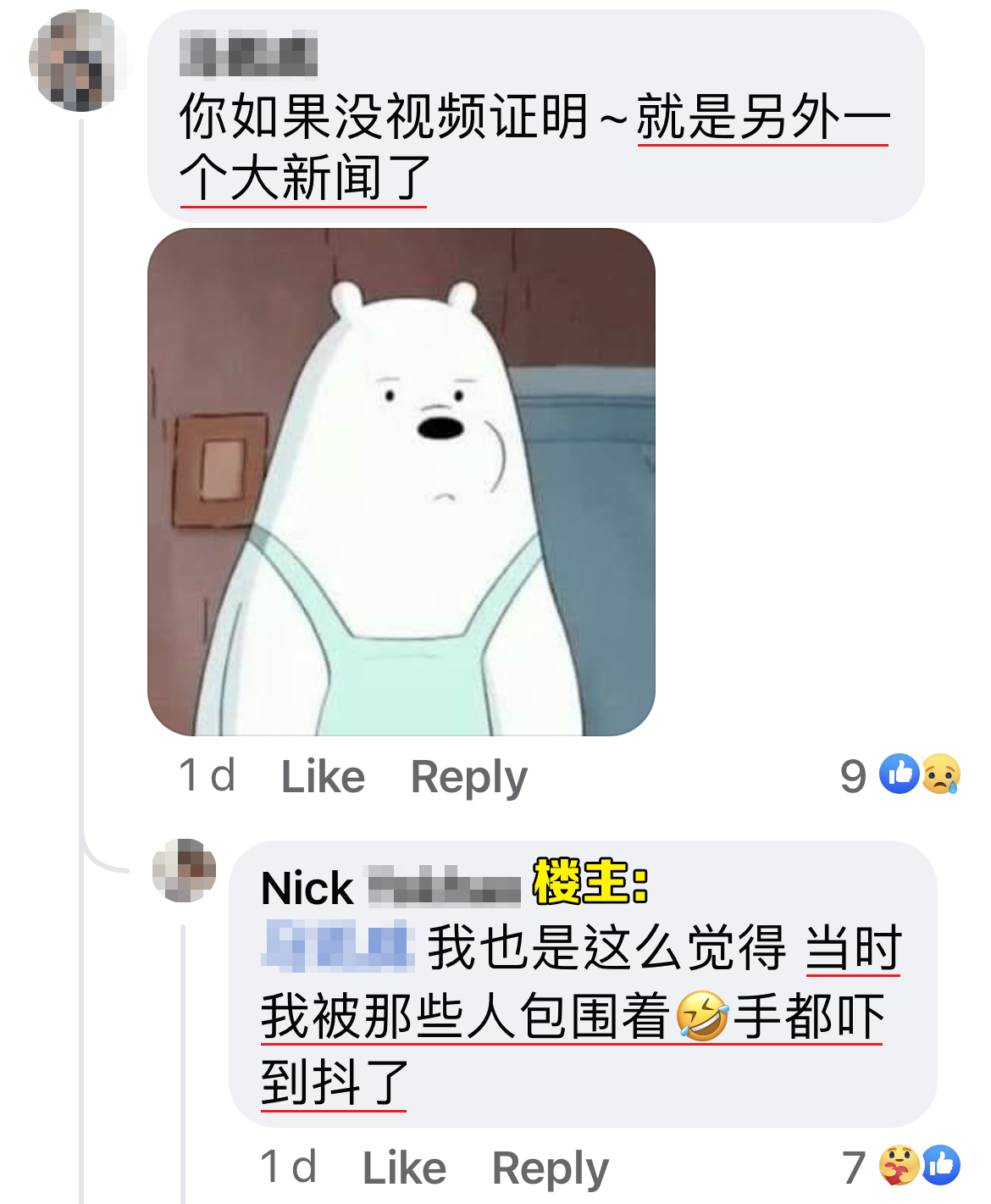Like Nick's reply comment
Viewport: 991px width, 1204px height.
point(404,1168)
